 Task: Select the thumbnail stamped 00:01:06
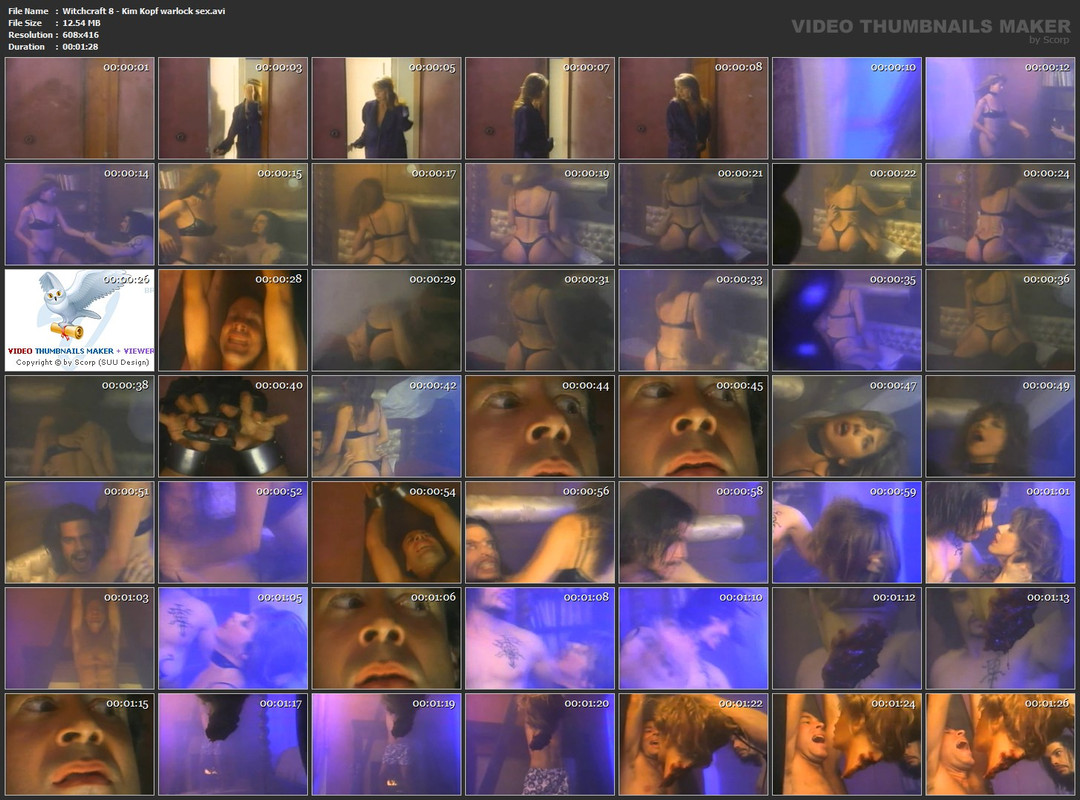click(x=386, y=639)
